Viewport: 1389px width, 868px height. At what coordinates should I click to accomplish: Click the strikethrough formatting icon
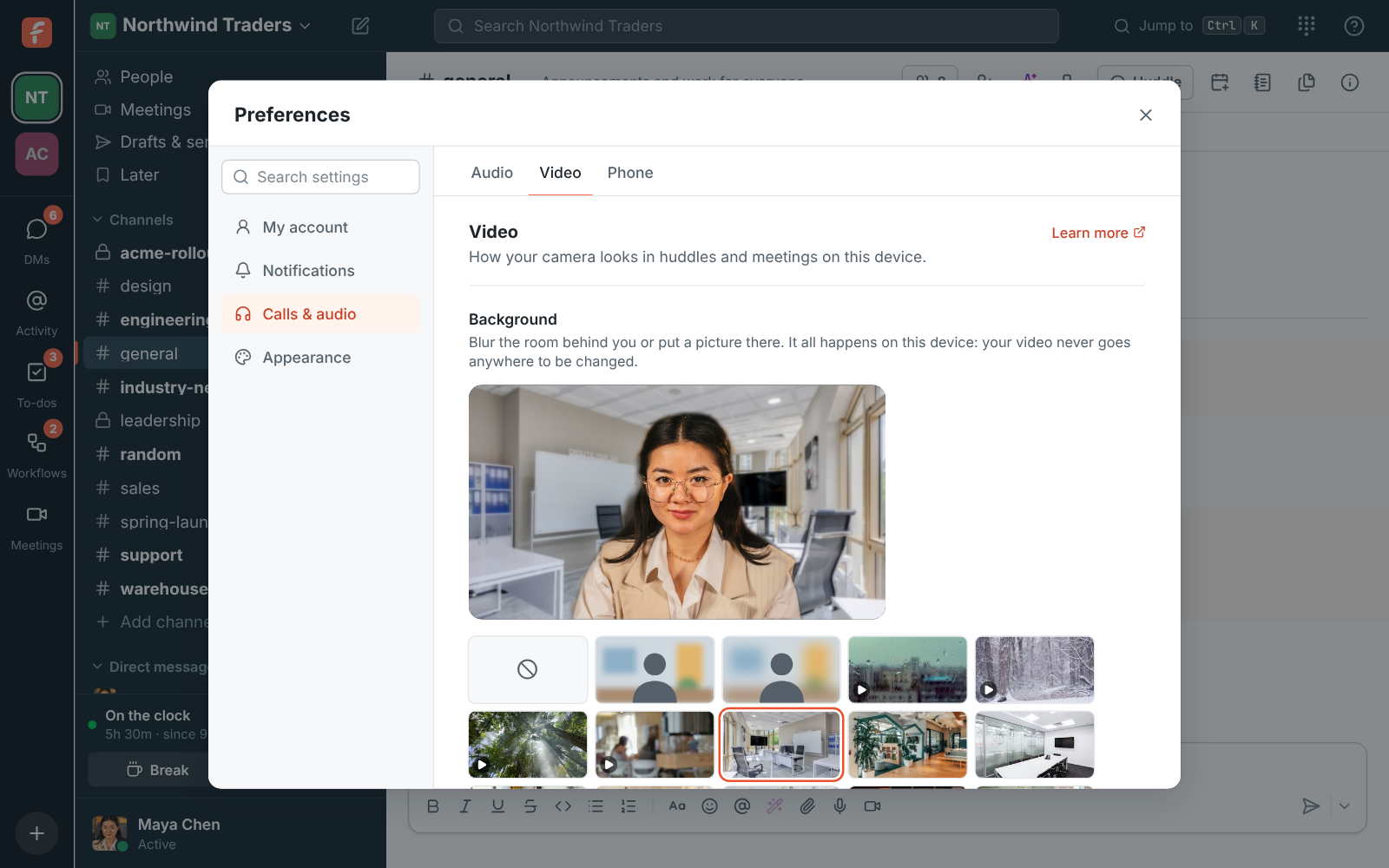(530, 806)
